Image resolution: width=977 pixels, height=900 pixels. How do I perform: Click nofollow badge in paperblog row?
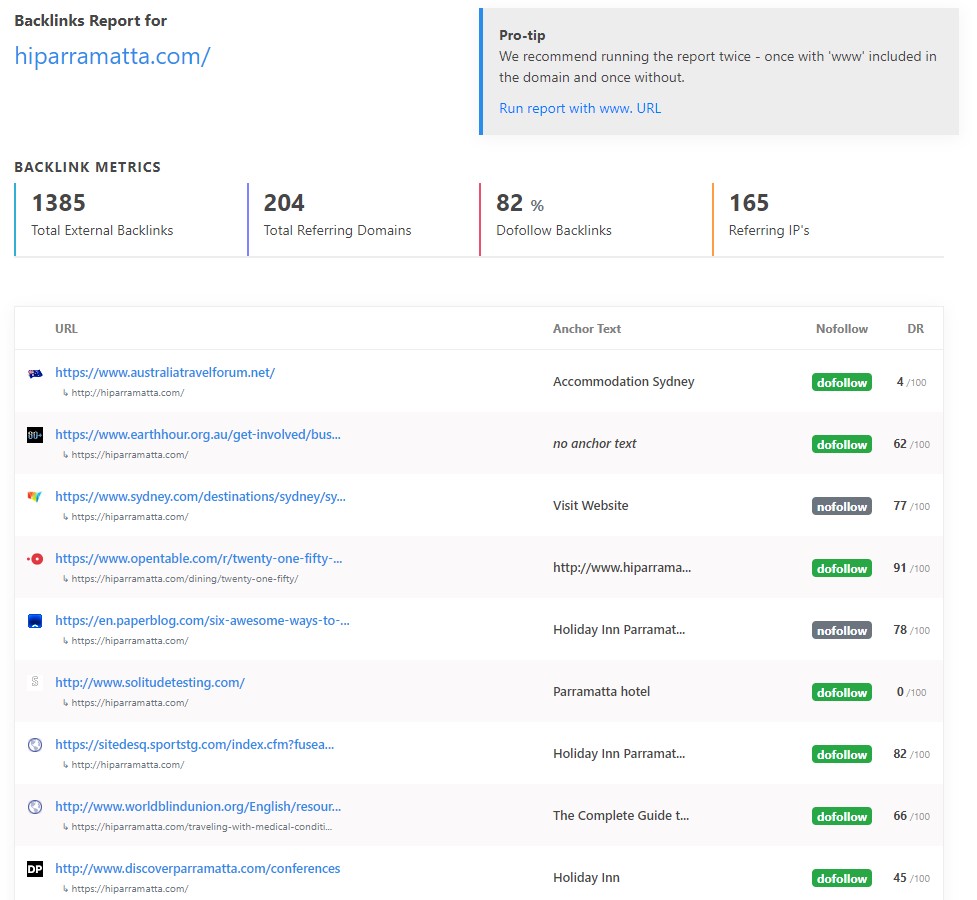click(842, 630)
